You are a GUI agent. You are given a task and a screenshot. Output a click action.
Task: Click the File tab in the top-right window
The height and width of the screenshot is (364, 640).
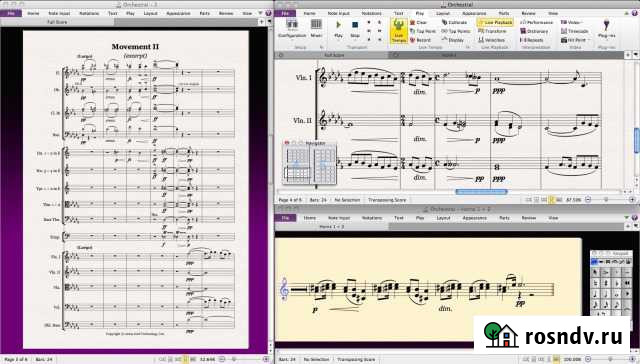285,13
